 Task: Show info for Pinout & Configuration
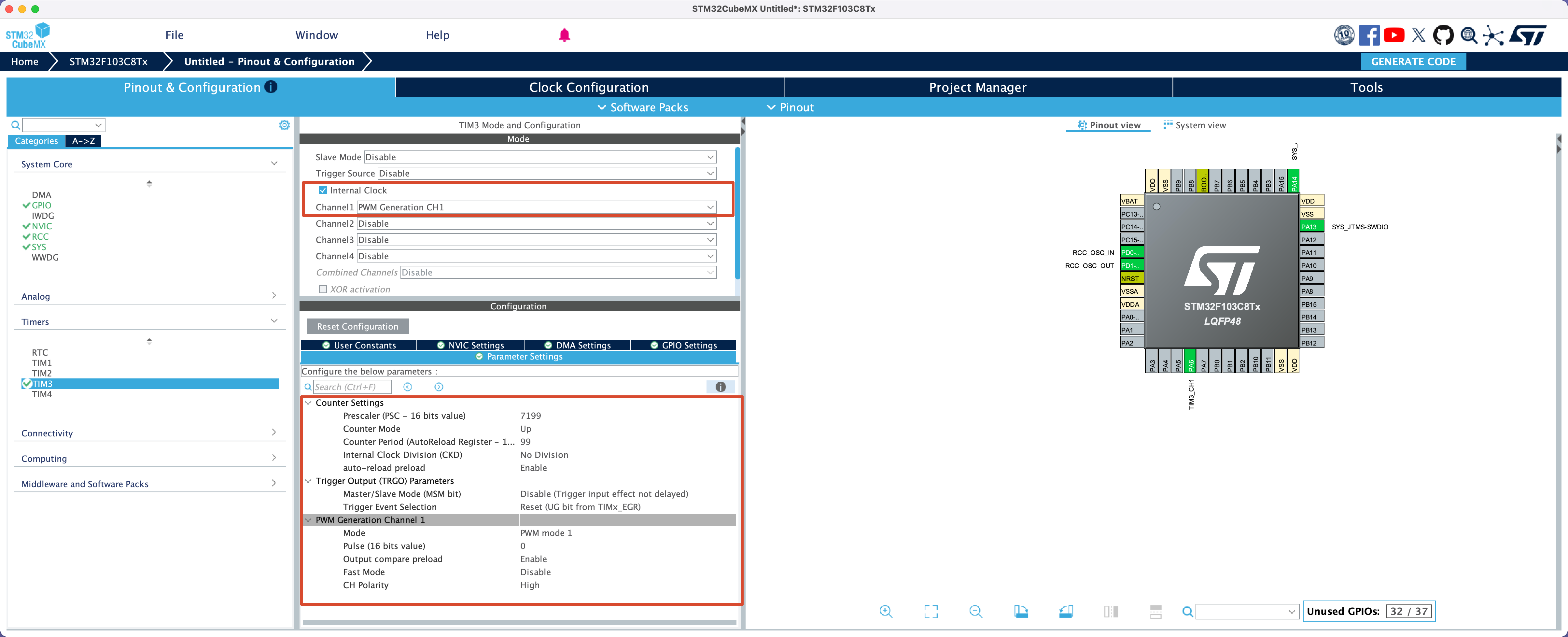point(272,87)
